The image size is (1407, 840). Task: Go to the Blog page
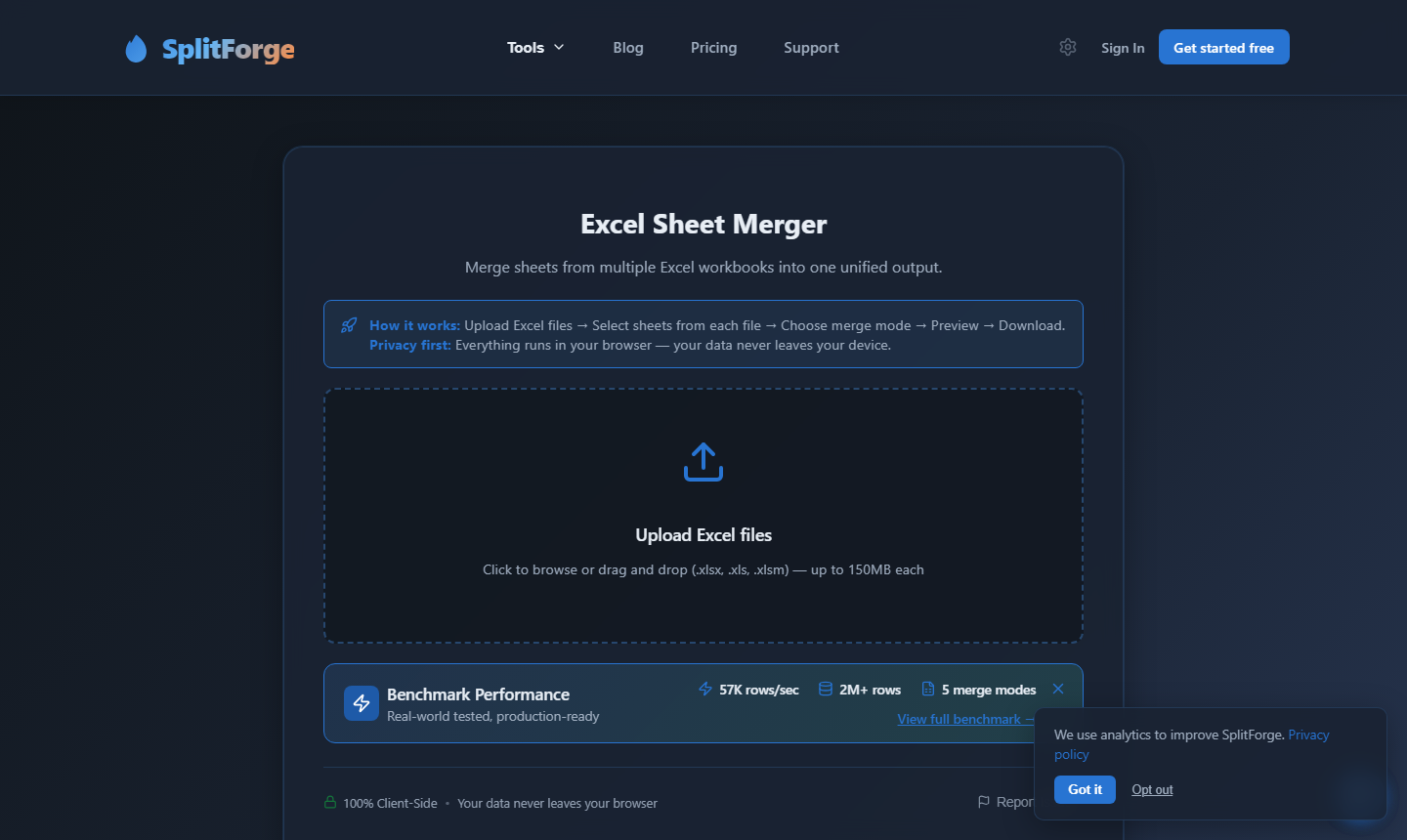tap(628, 47)
